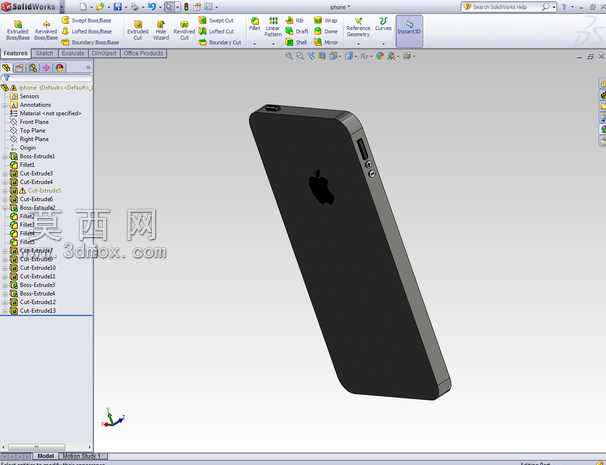Select the Draft tool
Image resolution: width=606 pixels, height=465 pixels.
point(297,31)
